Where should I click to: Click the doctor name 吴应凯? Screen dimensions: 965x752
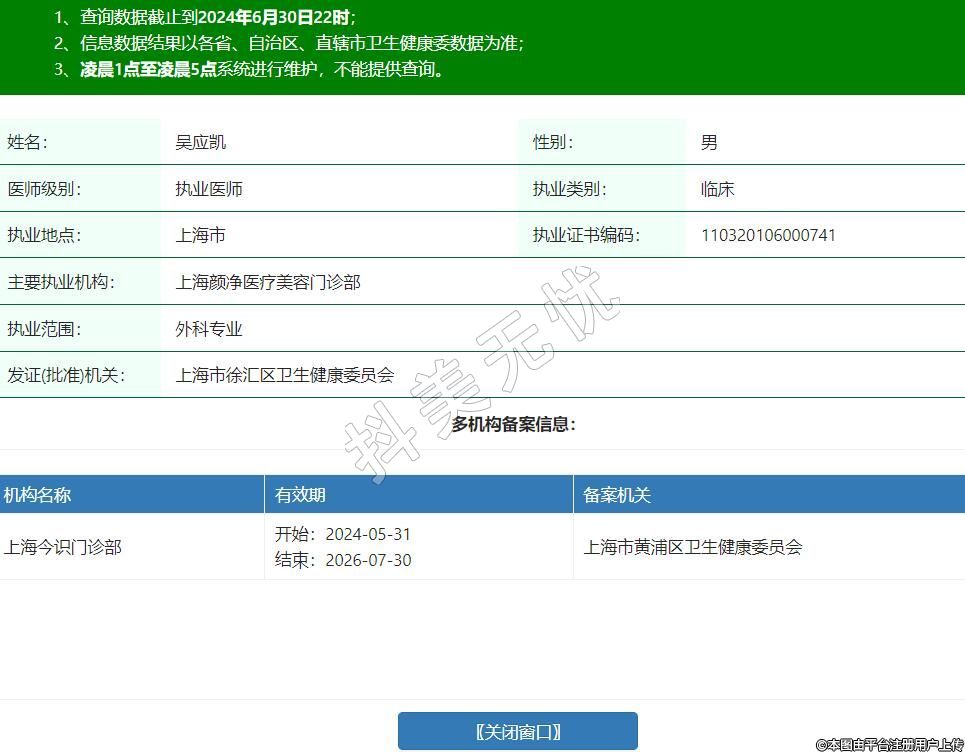pyautogui.click(x=201, y=142)
